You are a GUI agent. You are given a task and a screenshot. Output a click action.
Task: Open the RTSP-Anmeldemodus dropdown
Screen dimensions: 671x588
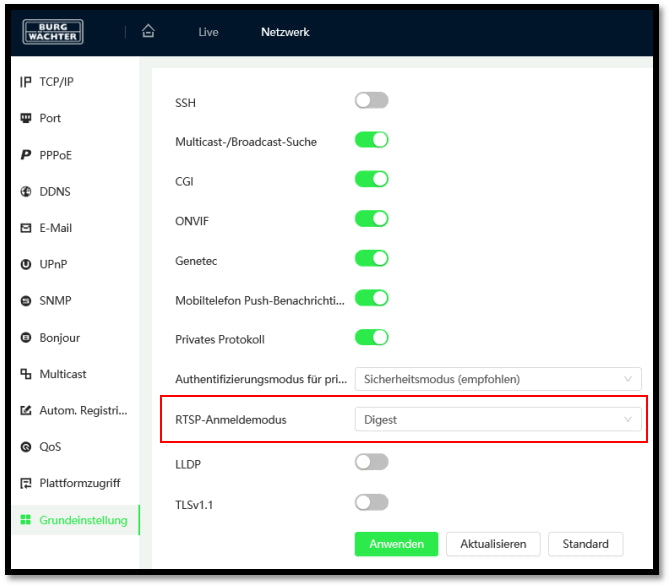click(x=498, y=420)
